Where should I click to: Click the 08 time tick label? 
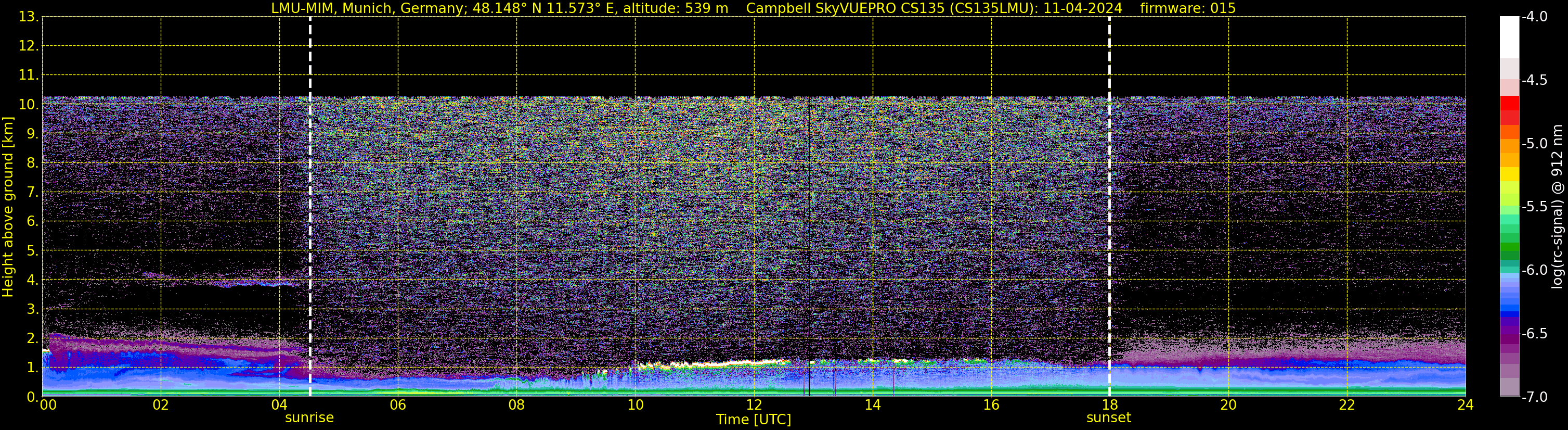coord(517,404)
